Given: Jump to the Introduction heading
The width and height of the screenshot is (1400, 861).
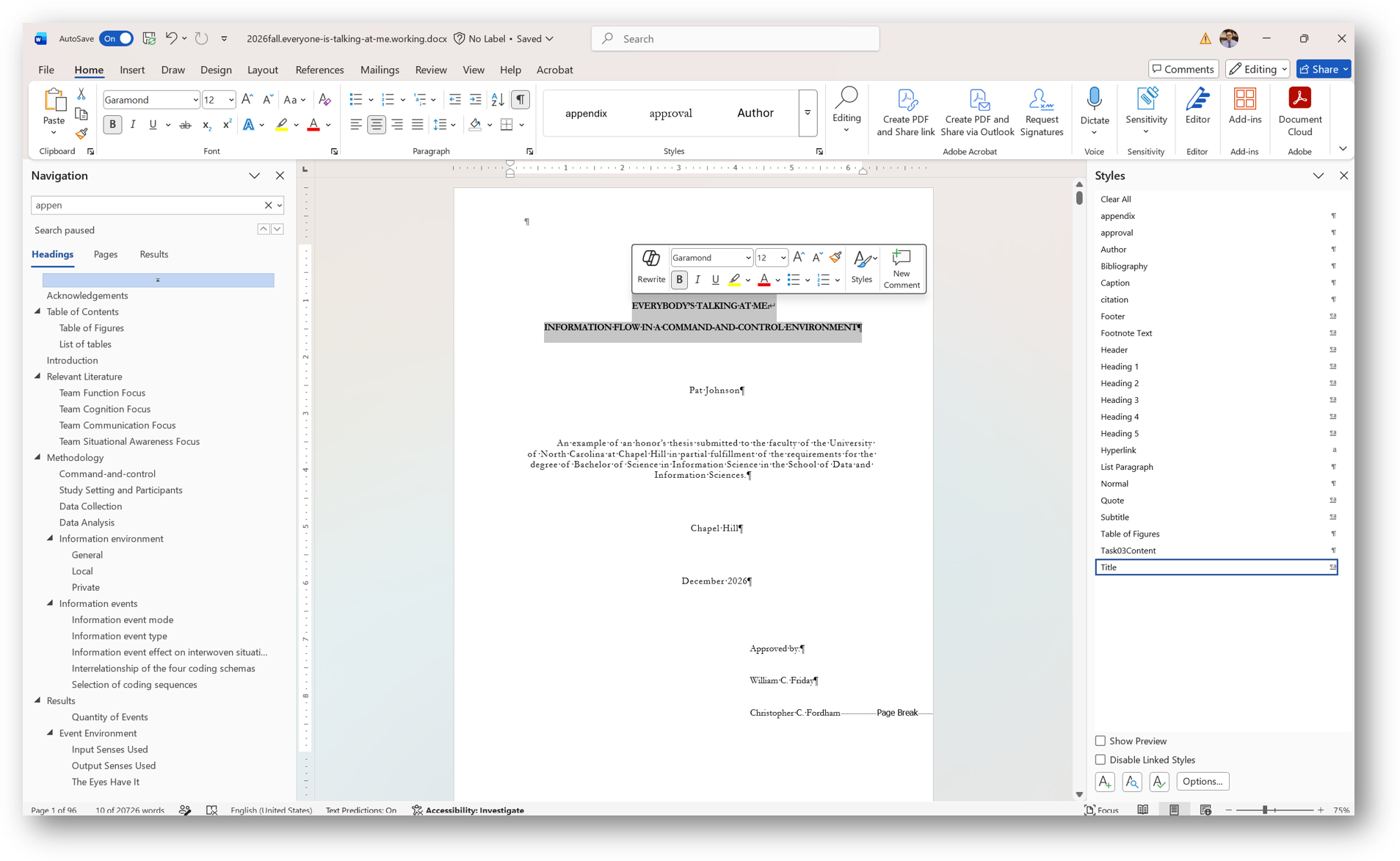Looking at the screenshot, I should coord(73,360).
